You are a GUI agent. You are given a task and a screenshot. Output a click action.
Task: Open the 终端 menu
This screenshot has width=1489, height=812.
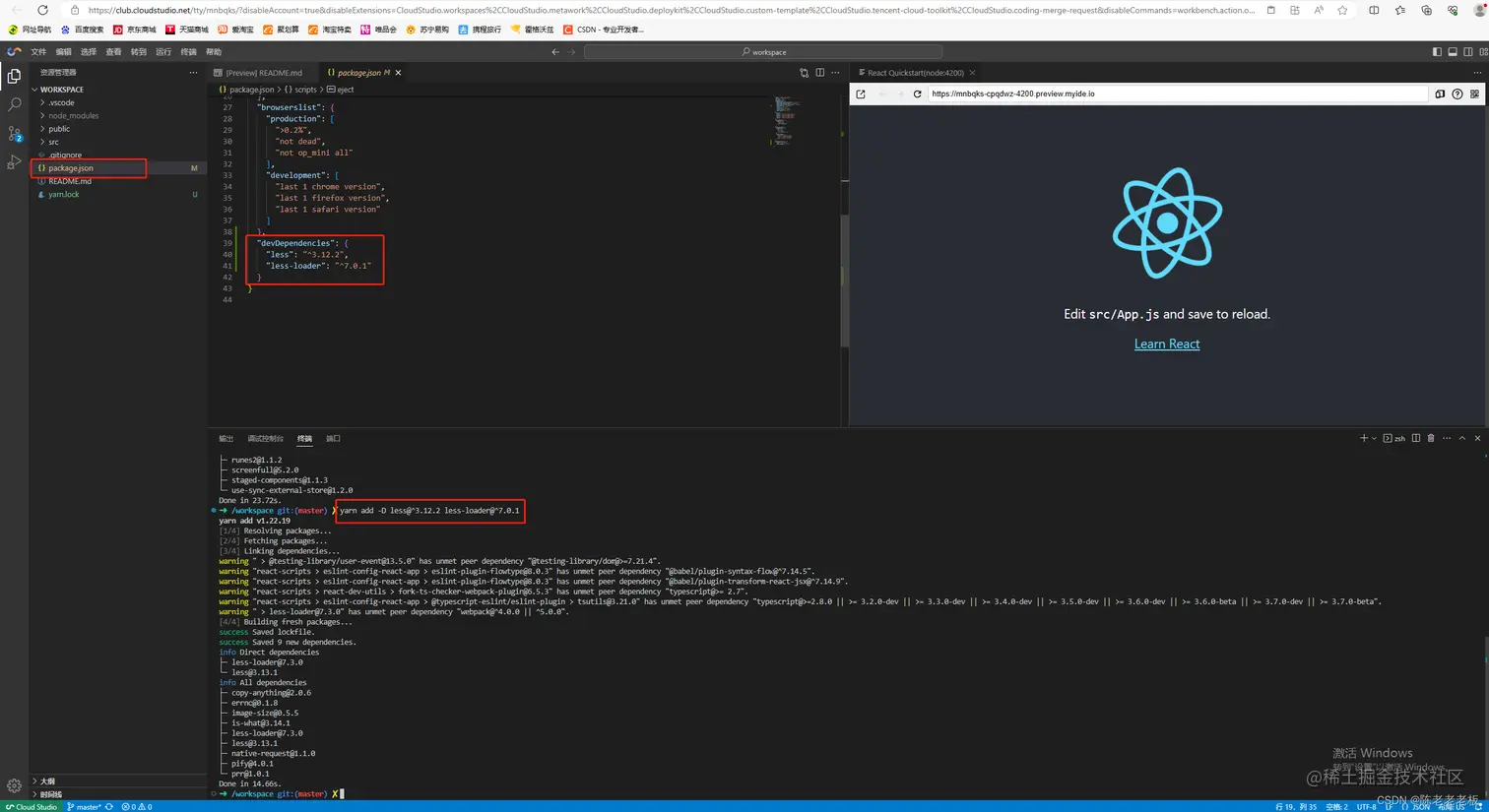tap(189, 51)
